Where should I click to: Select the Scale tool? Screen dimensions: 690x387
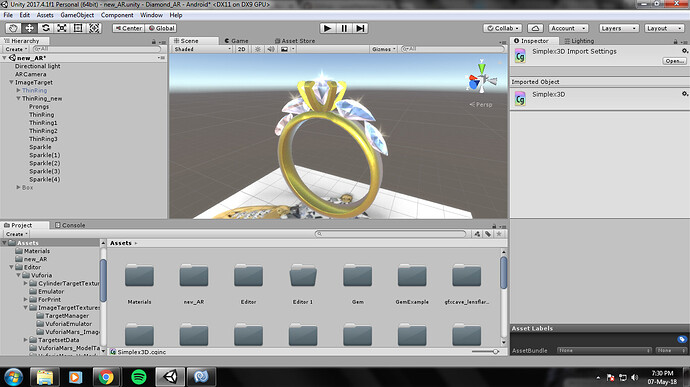click(x=62, y=28)
